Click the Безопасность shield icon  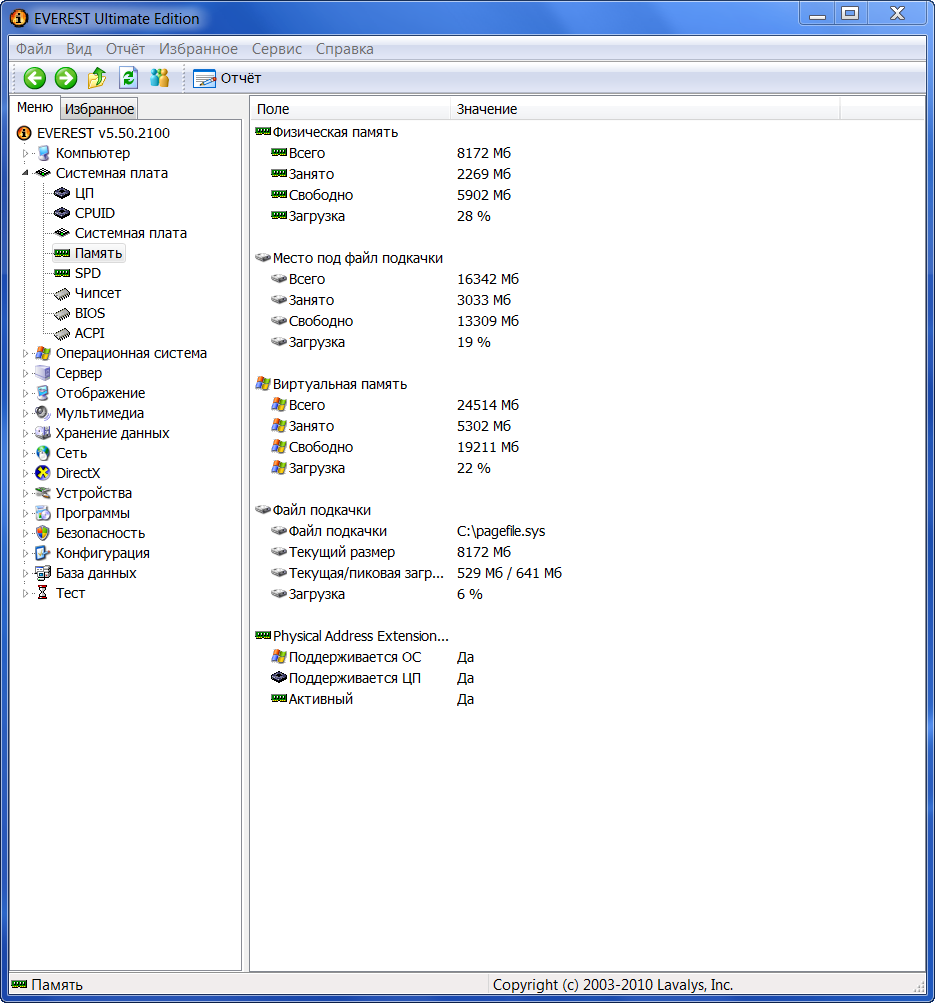click(x=43, y=533)
